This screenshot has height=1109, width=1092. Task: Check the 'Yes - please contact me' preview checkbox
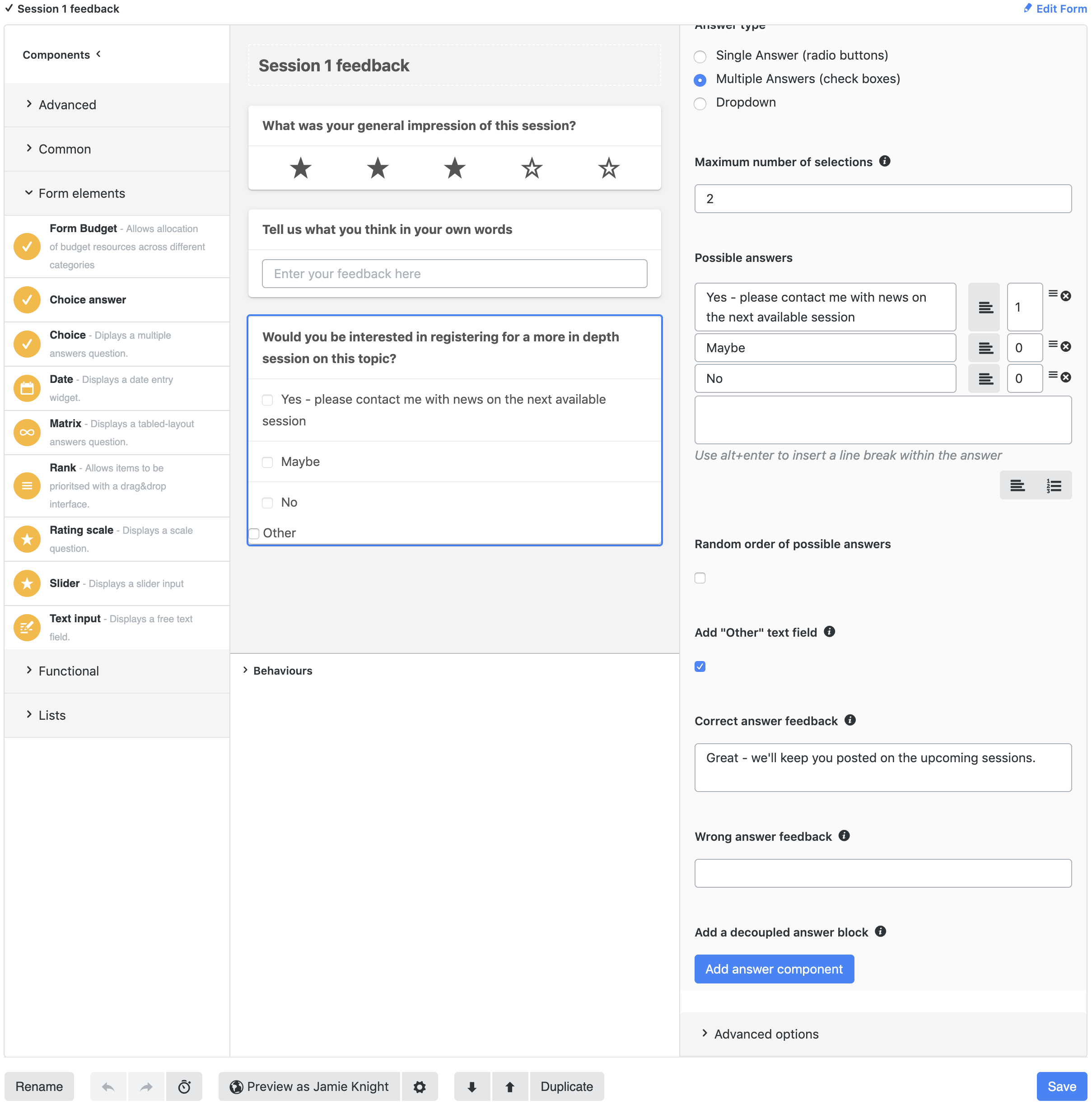point(267,400)
